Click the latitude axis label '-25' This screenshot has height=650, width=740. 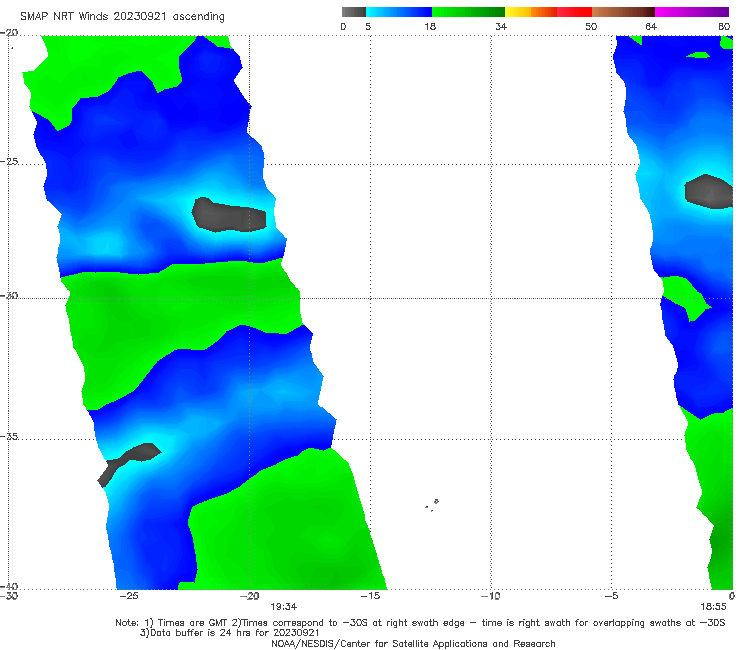9,161
